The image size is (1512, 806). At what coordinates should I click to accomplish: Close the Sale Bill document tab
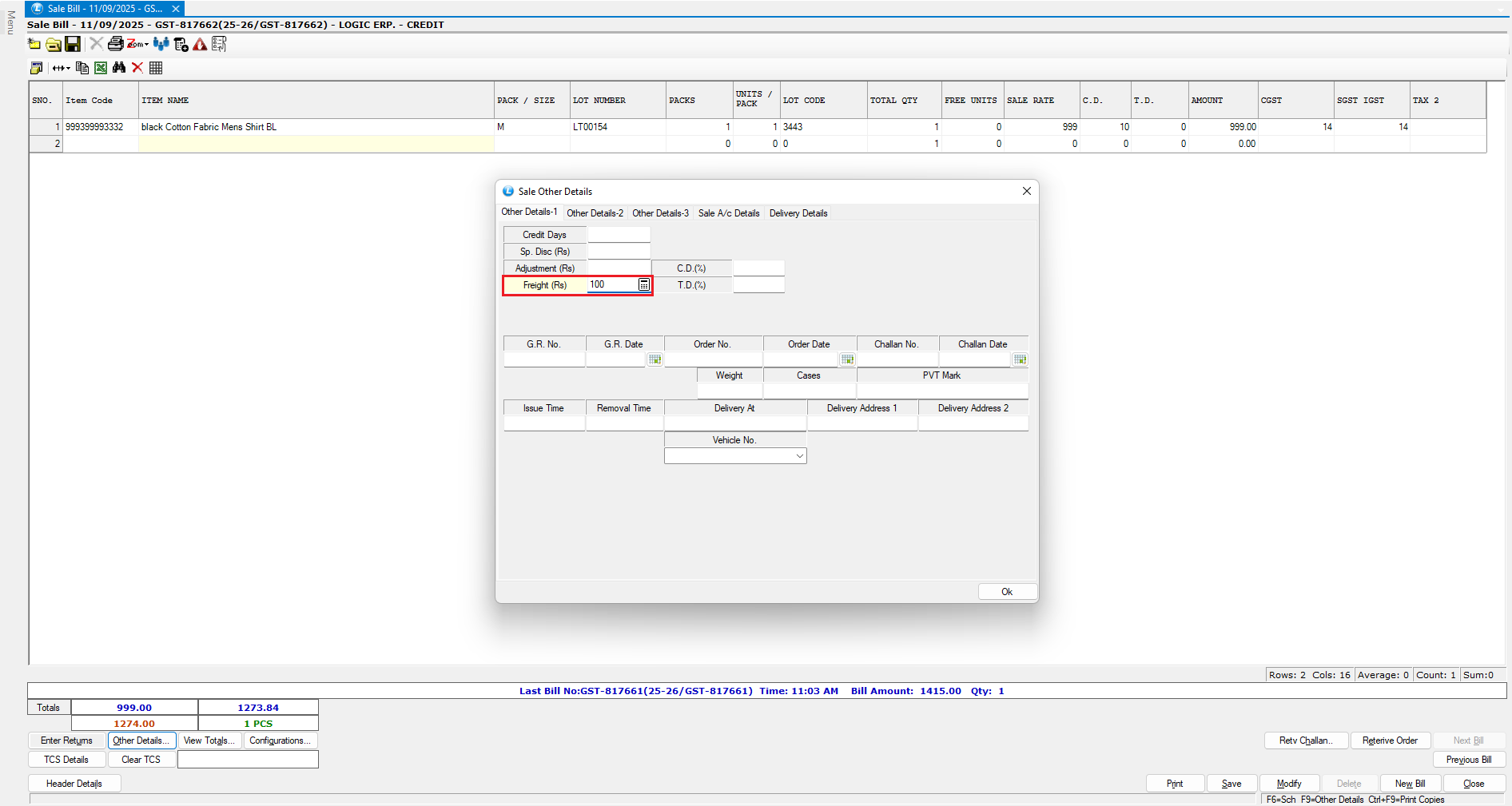coord(176,9)
